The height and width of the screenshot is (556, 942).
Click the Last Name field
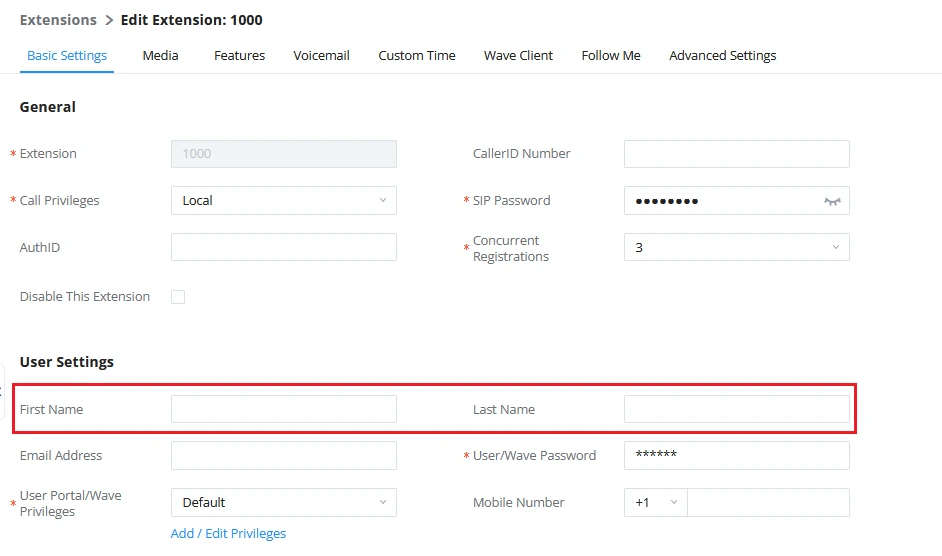point(737,409)
